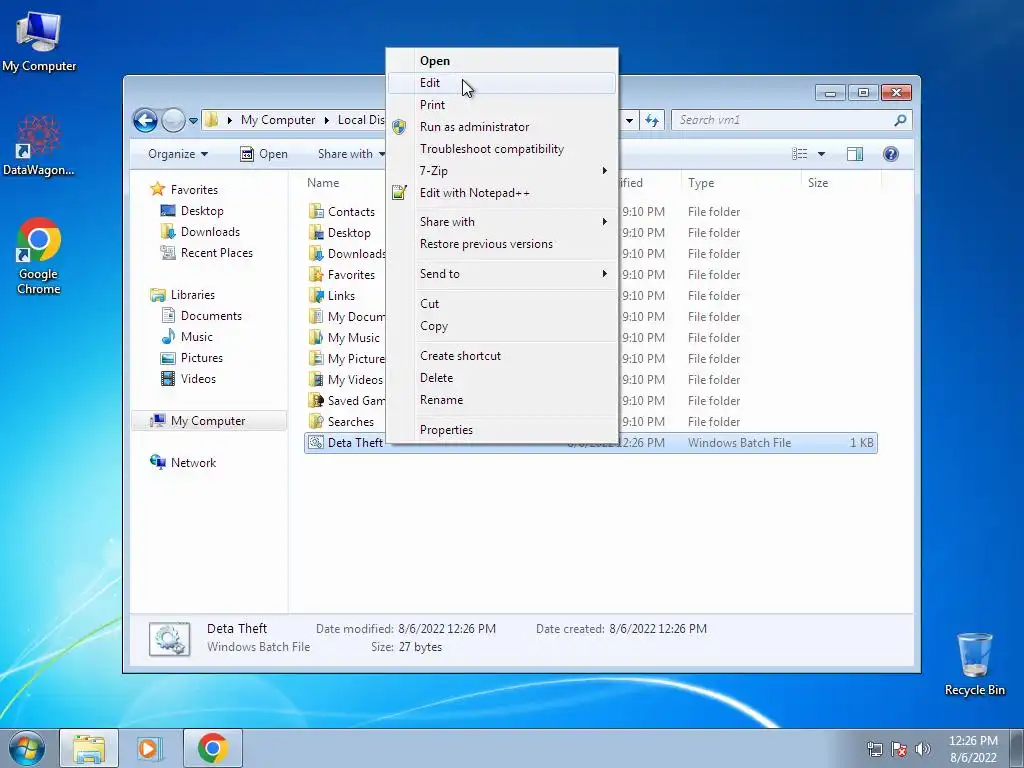
Task: Click the search magnifier icon
Action: click(901, 120)
